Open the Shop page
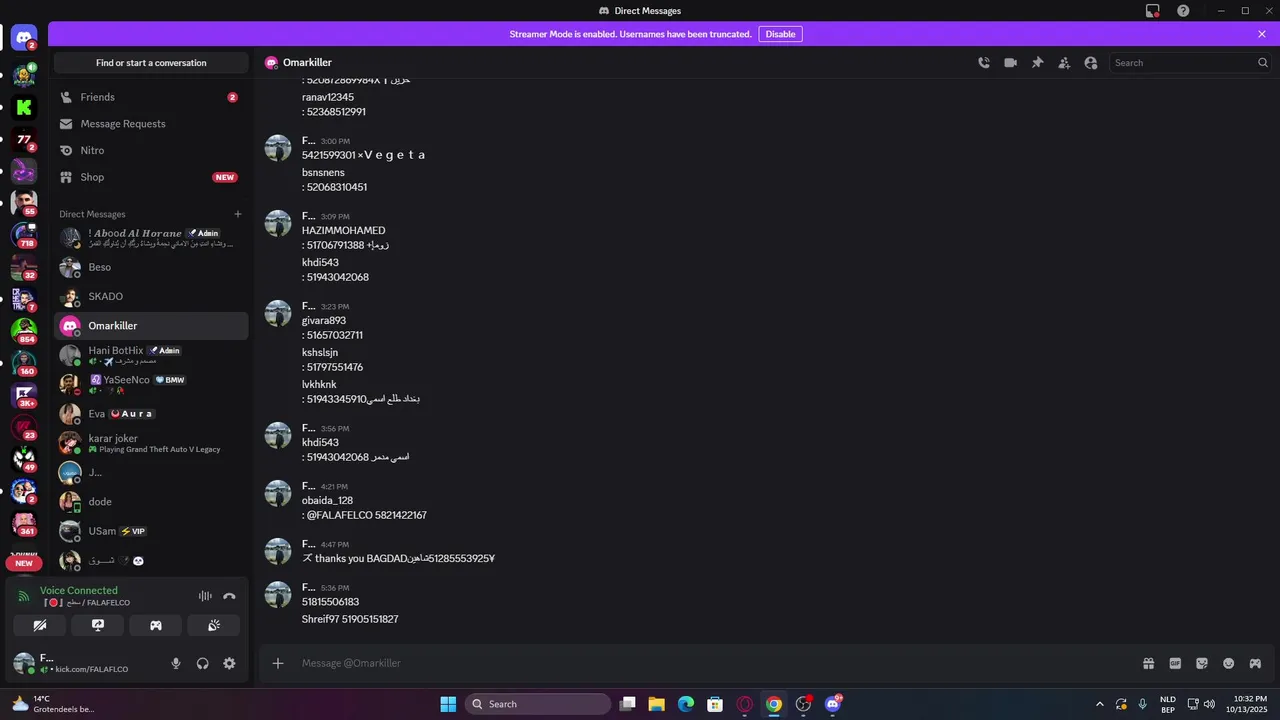The height and width of the screenshot is (720, 1280). pos(151,177)
